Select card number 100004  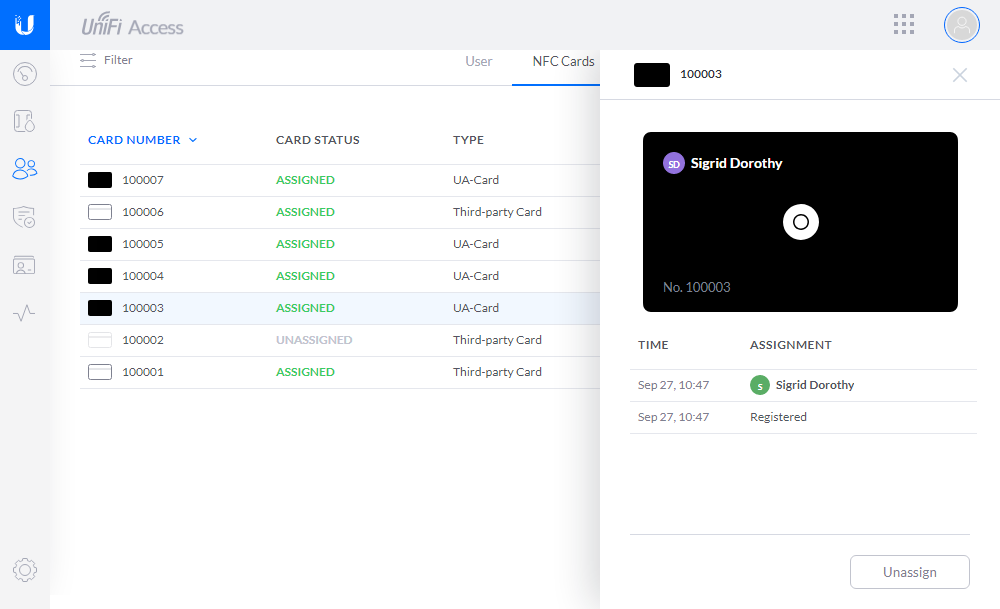[x=143, y=275]
